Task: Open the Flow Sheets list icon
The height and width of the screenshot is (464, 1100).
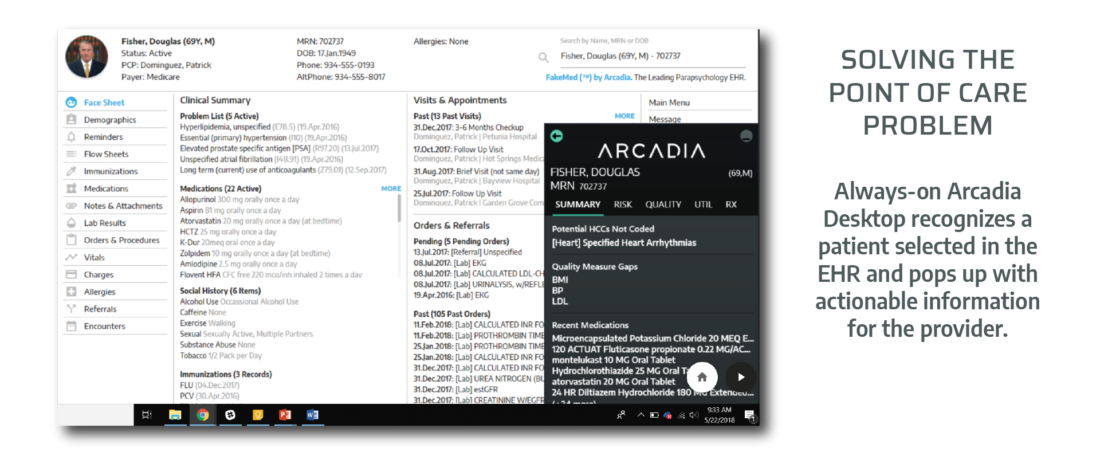Action: pyautogui.click(x=70, y=154)
